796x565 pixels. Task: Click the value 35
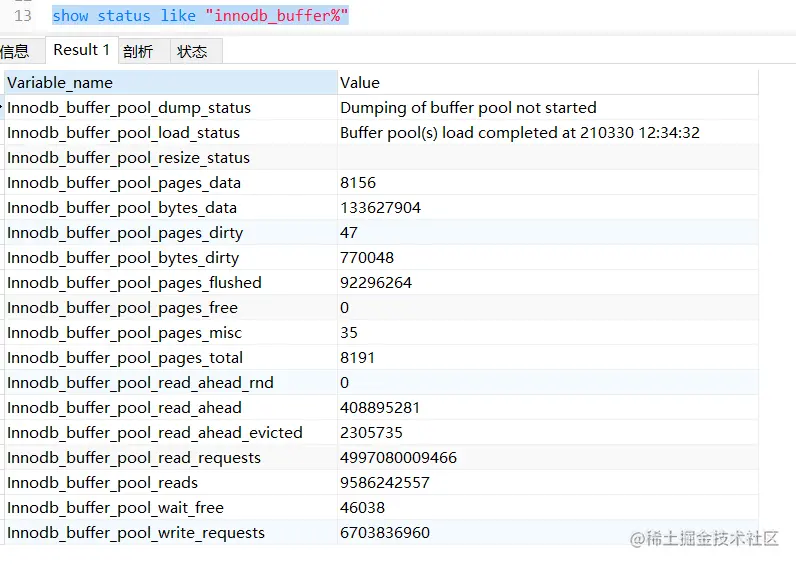pos(349,333)
